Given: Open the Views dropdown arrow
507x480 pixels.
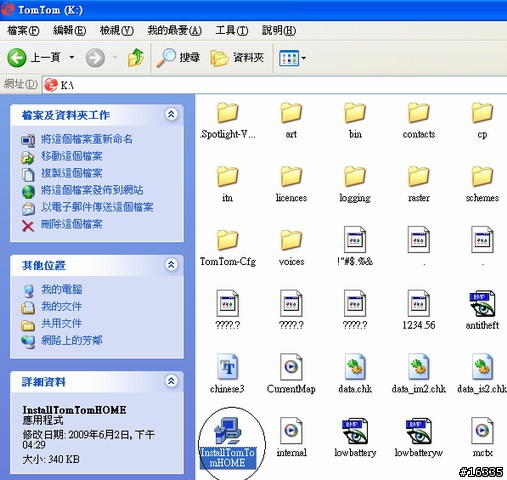Looking at the screenshot, I should coord(303,58).
